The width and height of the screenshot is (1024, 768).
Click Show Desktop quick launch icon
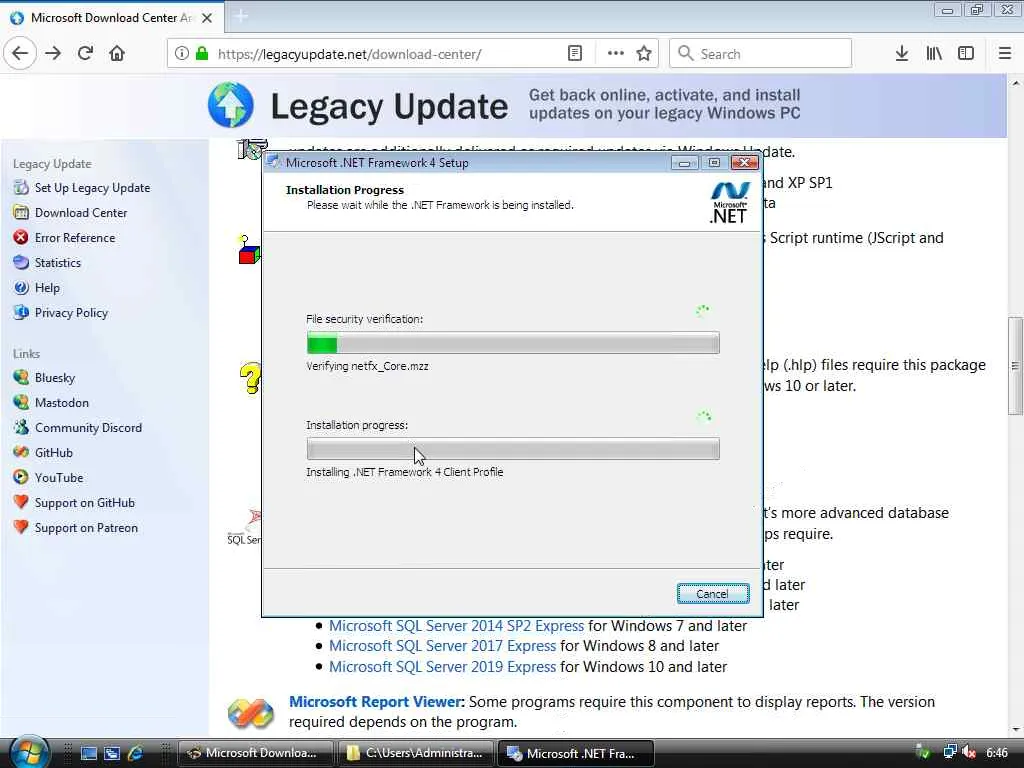pos(89,753)
